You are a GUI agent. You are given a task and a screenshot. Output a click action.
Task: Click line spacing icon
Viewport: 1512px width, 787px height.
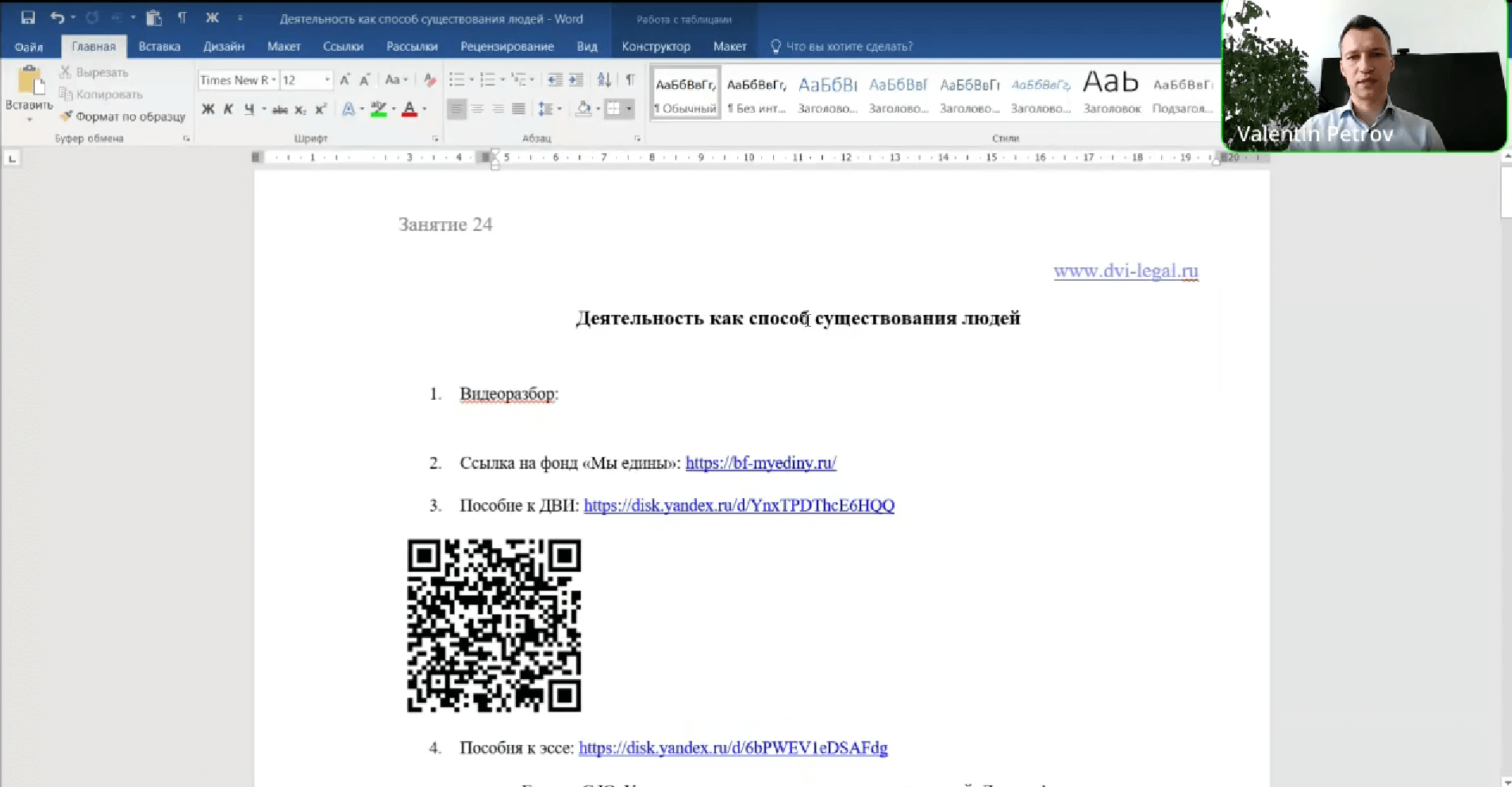click(545, 109)
